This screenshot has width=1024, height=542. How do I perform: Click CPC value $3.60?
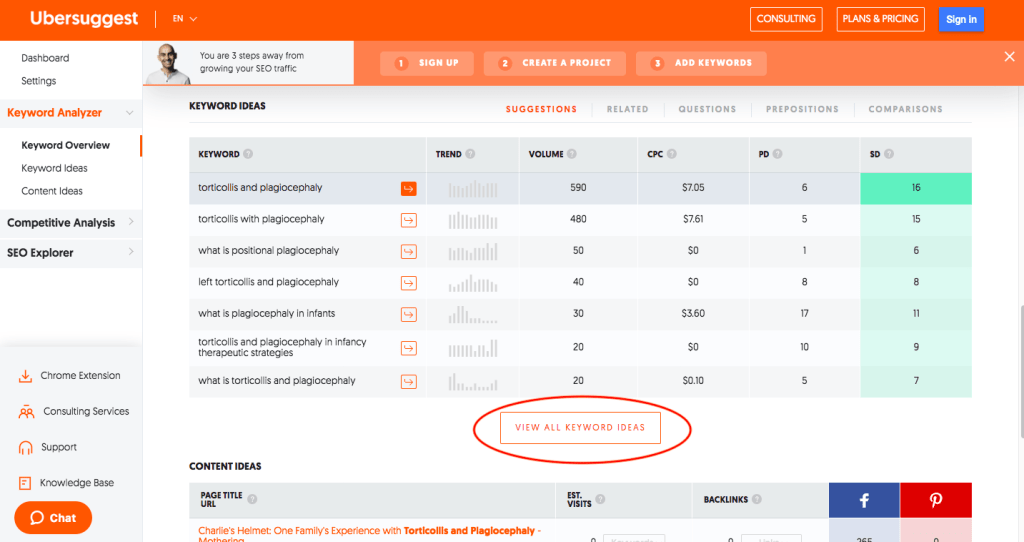[x=693, y=313]
